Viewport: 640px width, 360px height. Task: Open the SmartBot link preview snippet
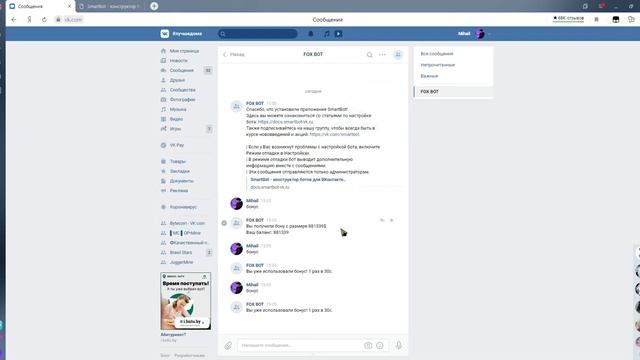click(x=298, y=183)
